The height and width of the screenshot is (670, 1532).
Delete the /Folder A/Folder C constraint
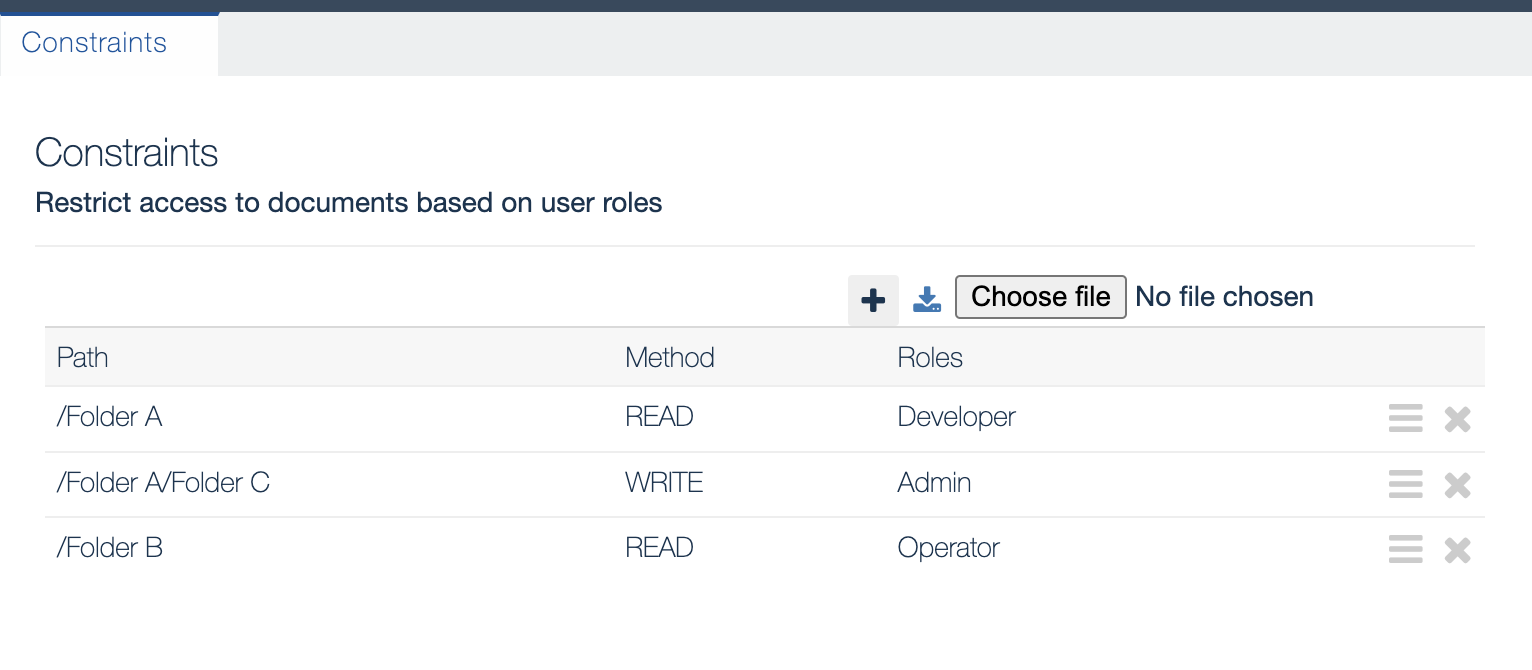1457,485
